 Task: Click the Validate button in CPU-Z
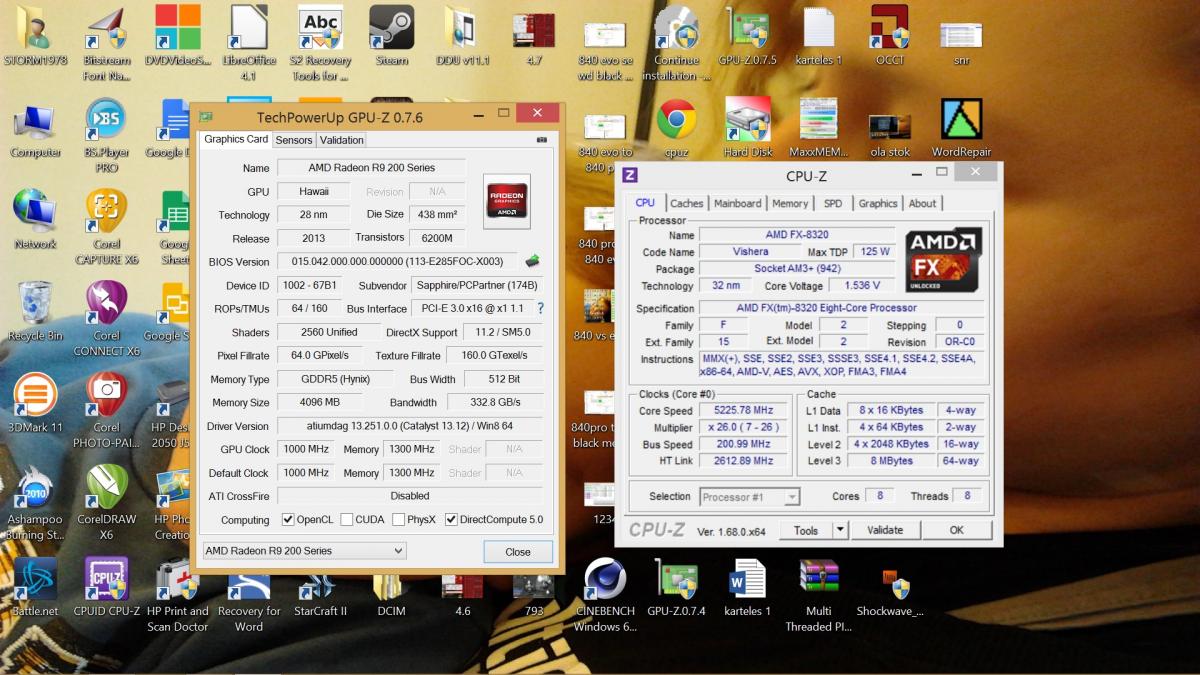885,530
